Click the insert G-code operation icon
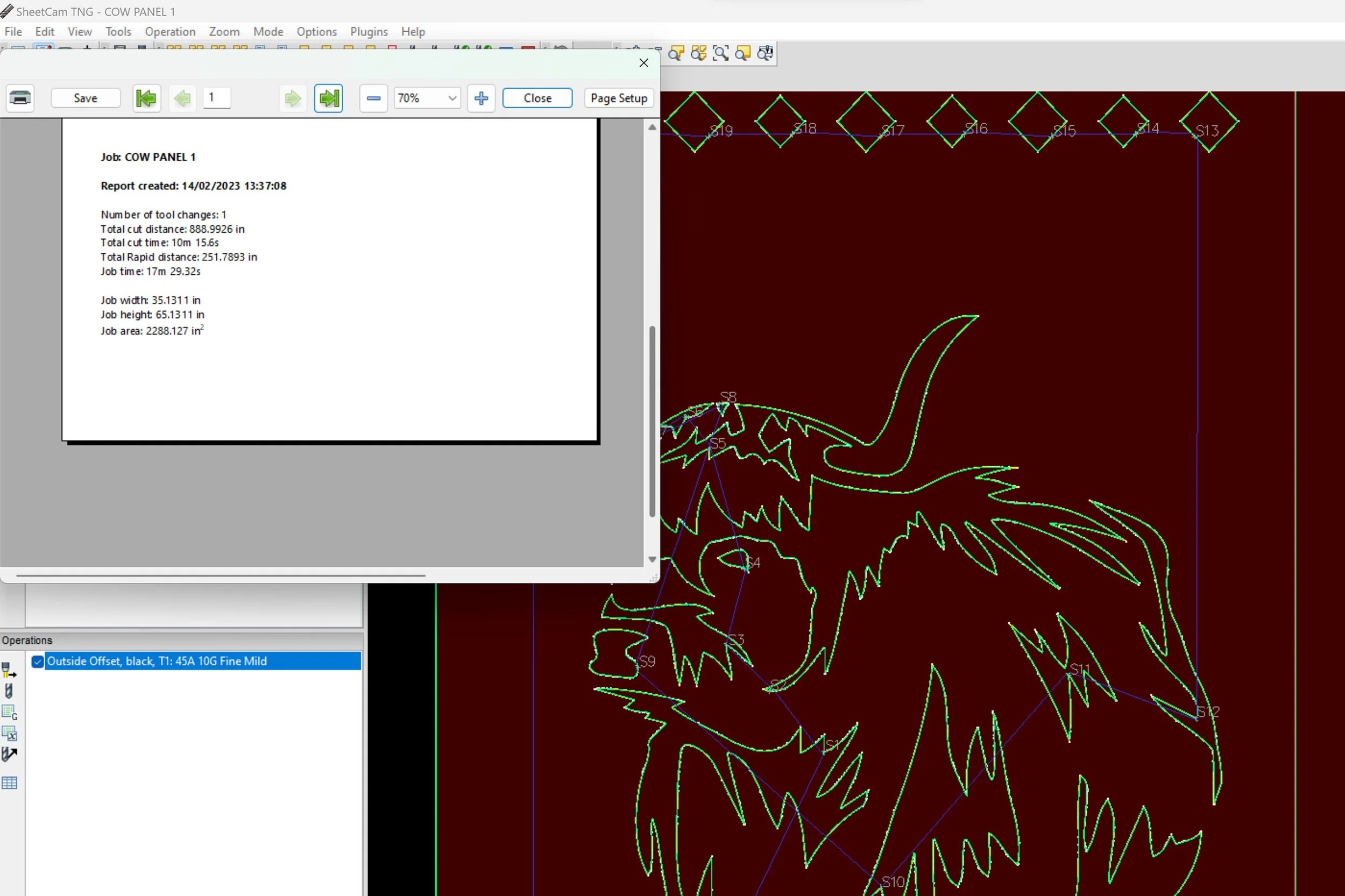1345x896 pixels. coord(9,713)
